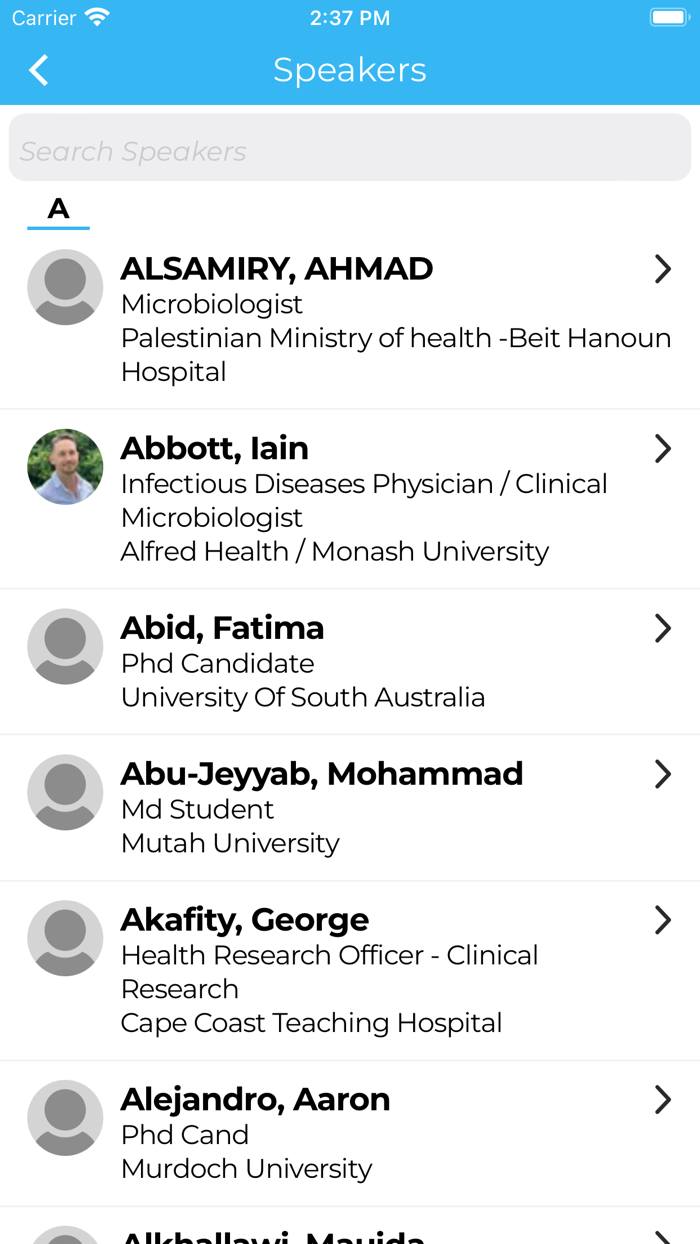Open the Abu-Jeyyab, Mohammad name
Image resolution: width=700 pixels, height=1244 pixels.
(322, 774)
